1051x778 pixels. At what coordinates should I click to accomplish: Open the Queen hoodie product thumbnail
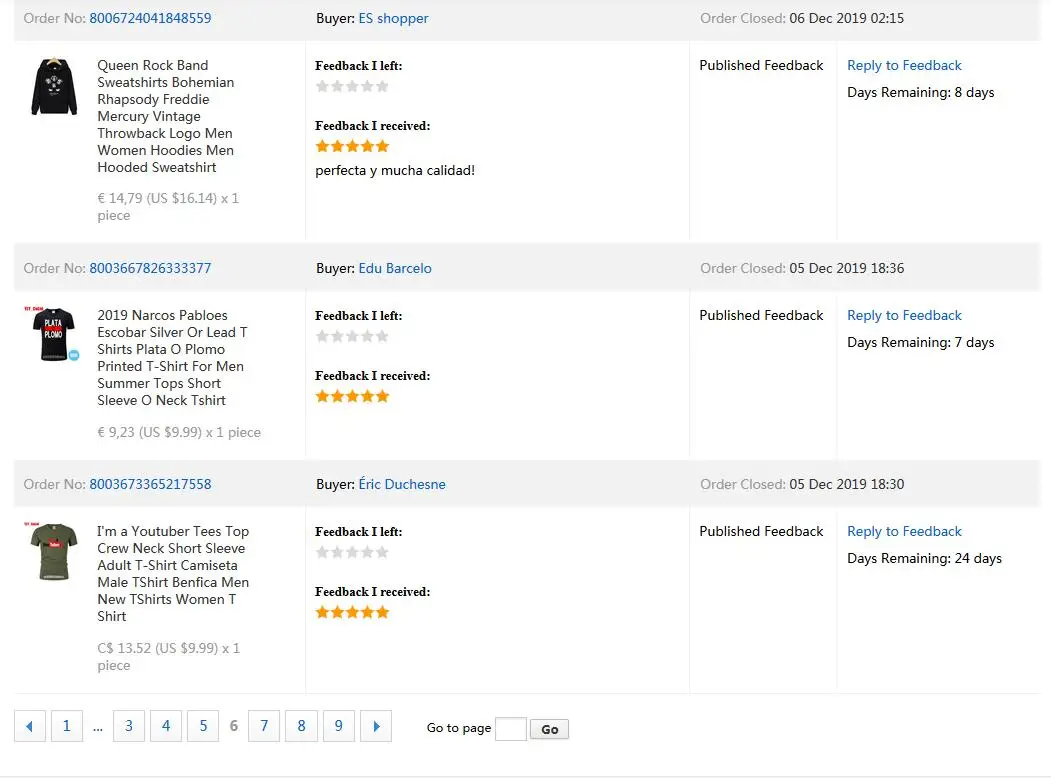tap(54, 86)
